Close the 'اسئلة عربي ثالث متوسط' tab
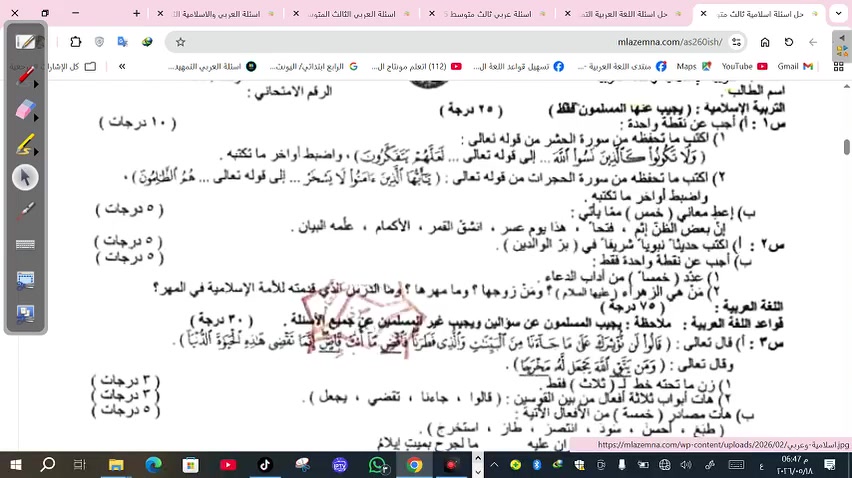The image size is (852, 478). click(432, 14)
